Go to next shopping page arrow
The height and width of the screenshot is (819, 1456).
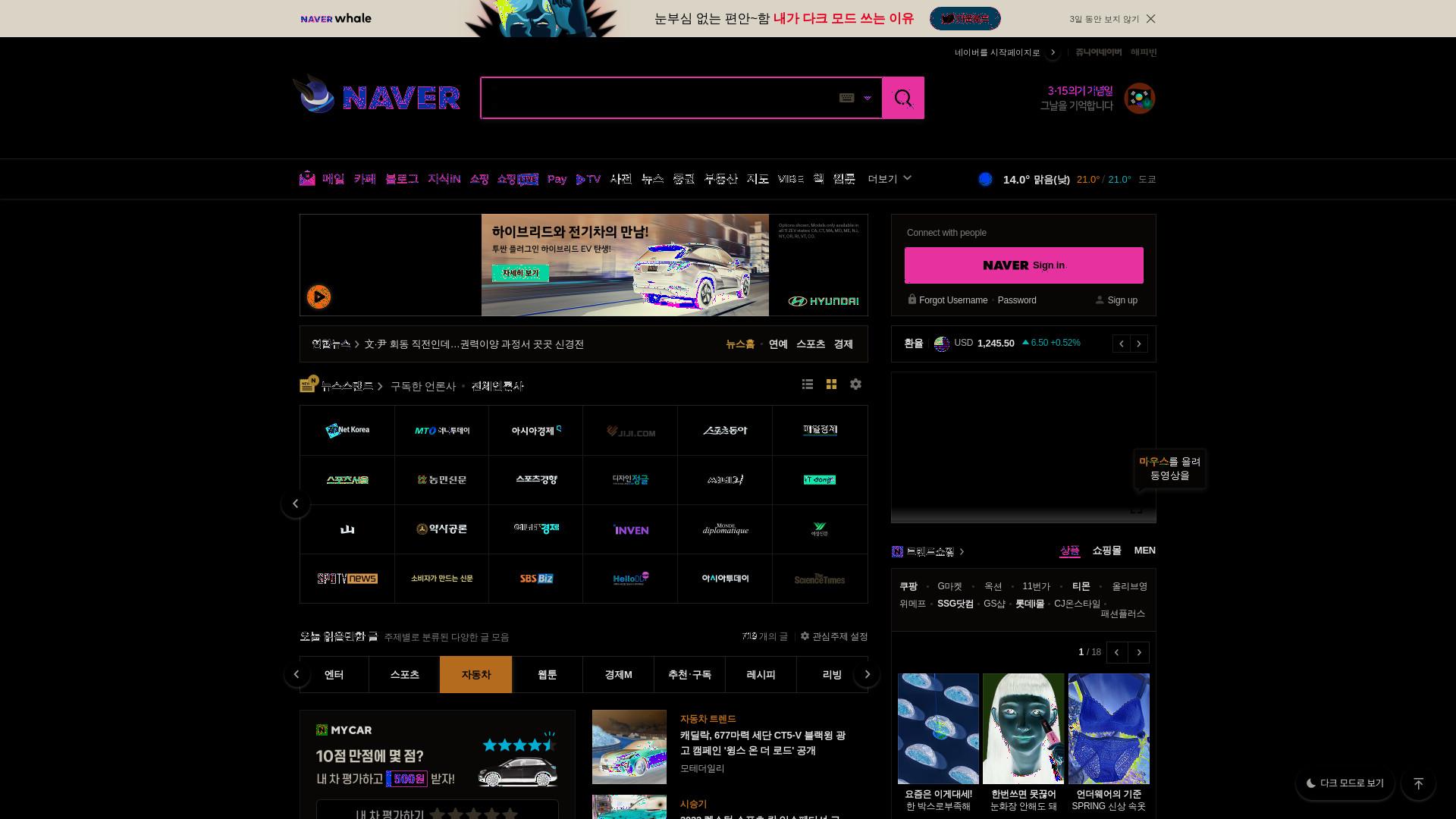(1138, 652)
